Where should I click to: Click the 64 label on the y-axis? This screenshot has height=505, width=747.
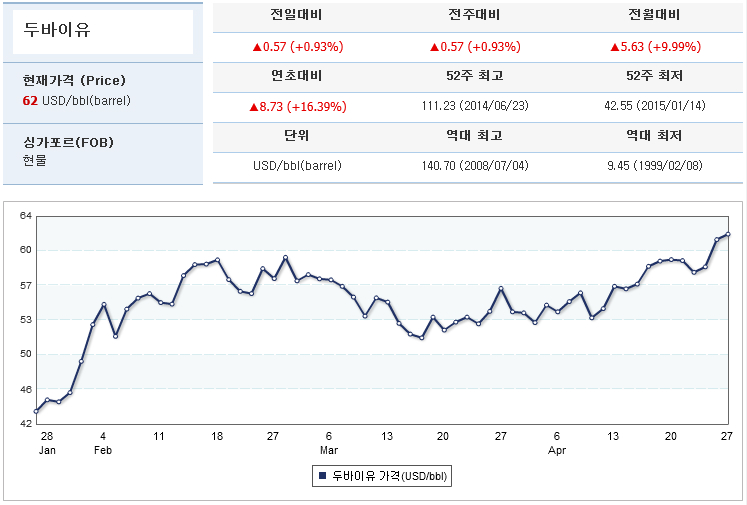click(x=26, y=216)
